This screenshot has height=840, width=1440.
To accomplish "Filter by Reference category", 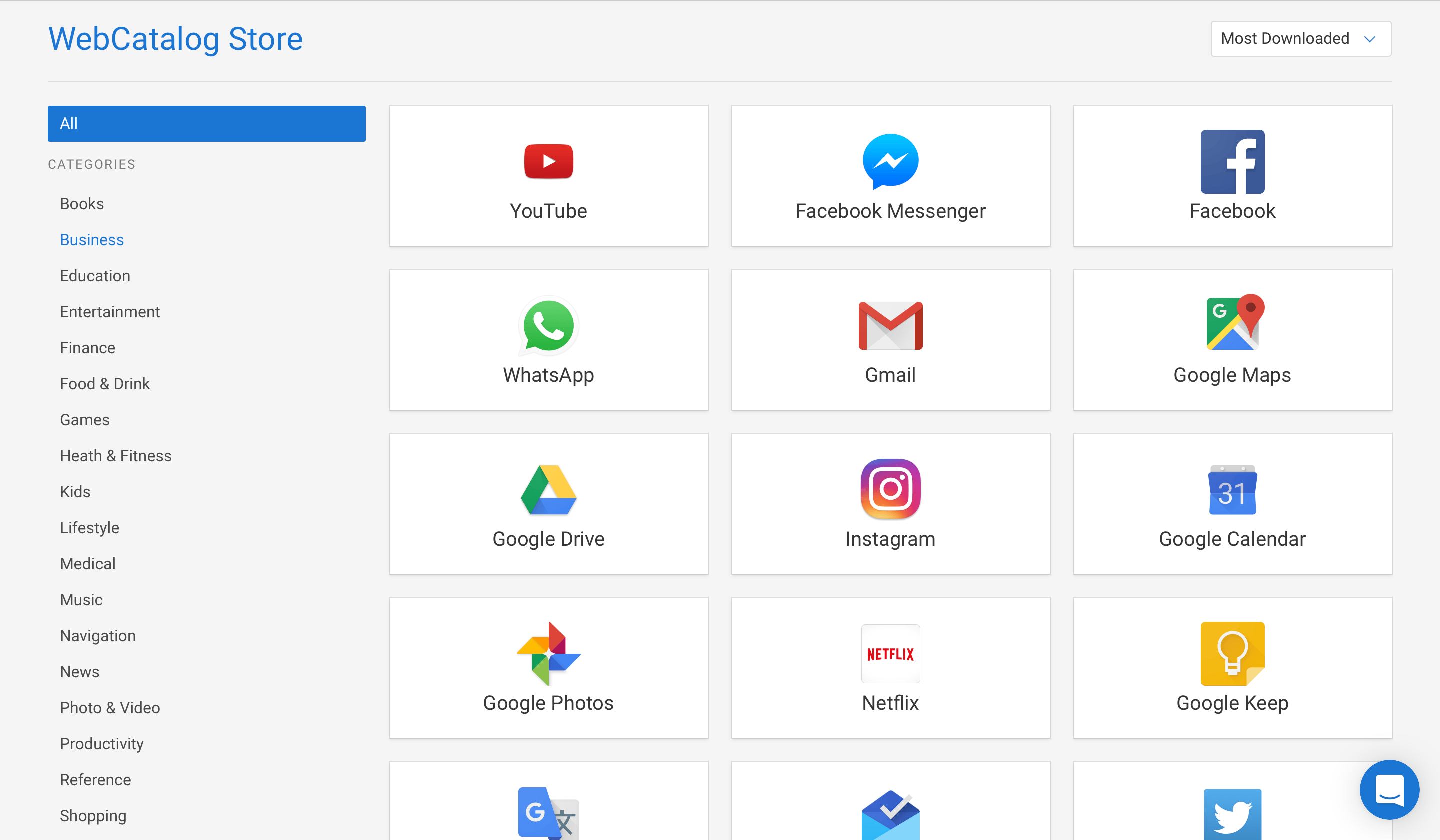I will click(96, 780).
